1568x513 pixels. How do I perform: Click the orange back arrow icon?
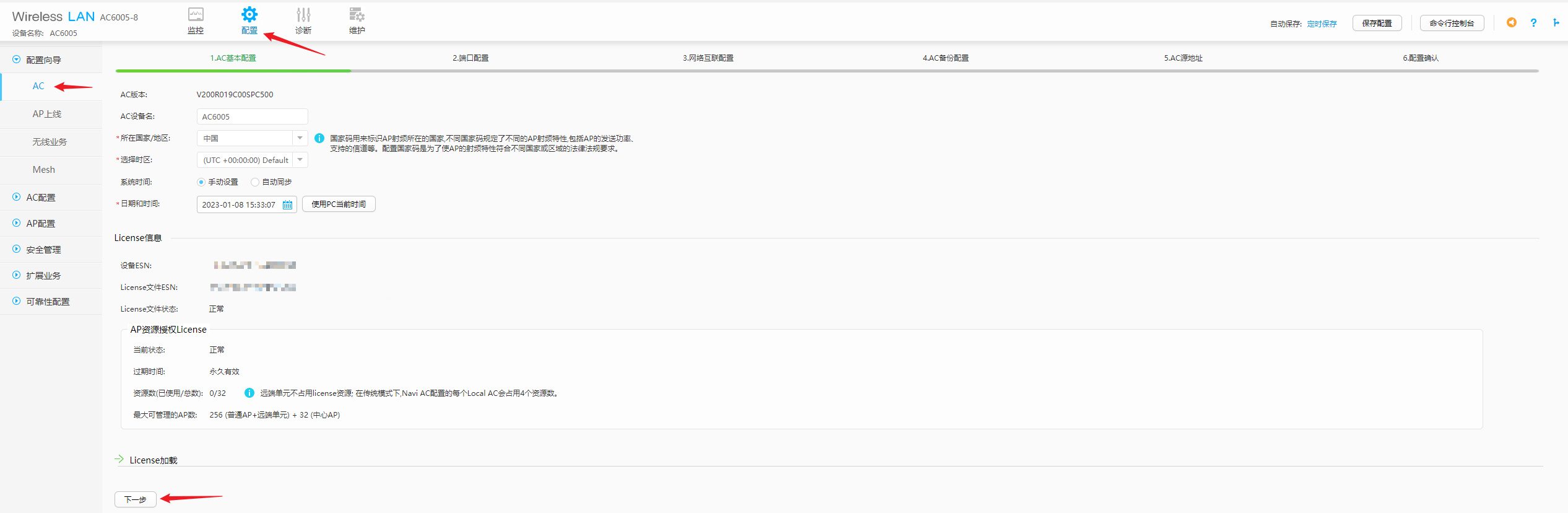(x=1512, y=23)
